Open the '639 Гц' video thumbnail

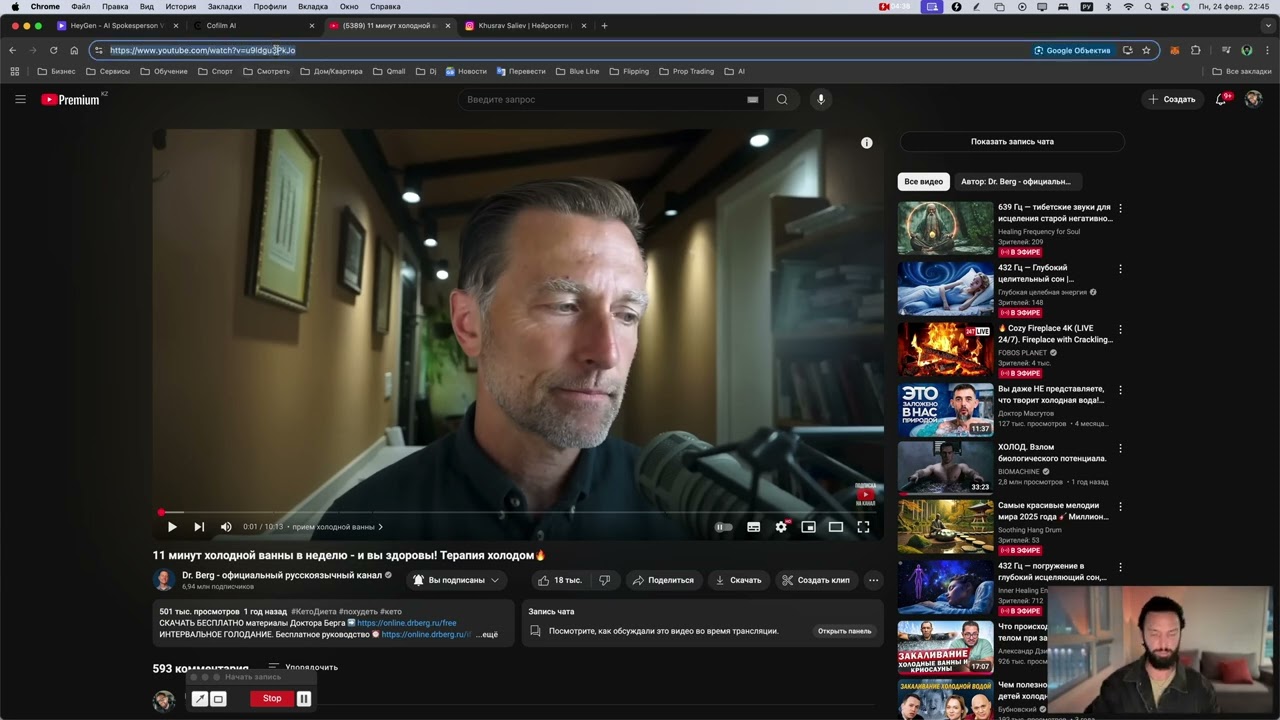point(945,228)
